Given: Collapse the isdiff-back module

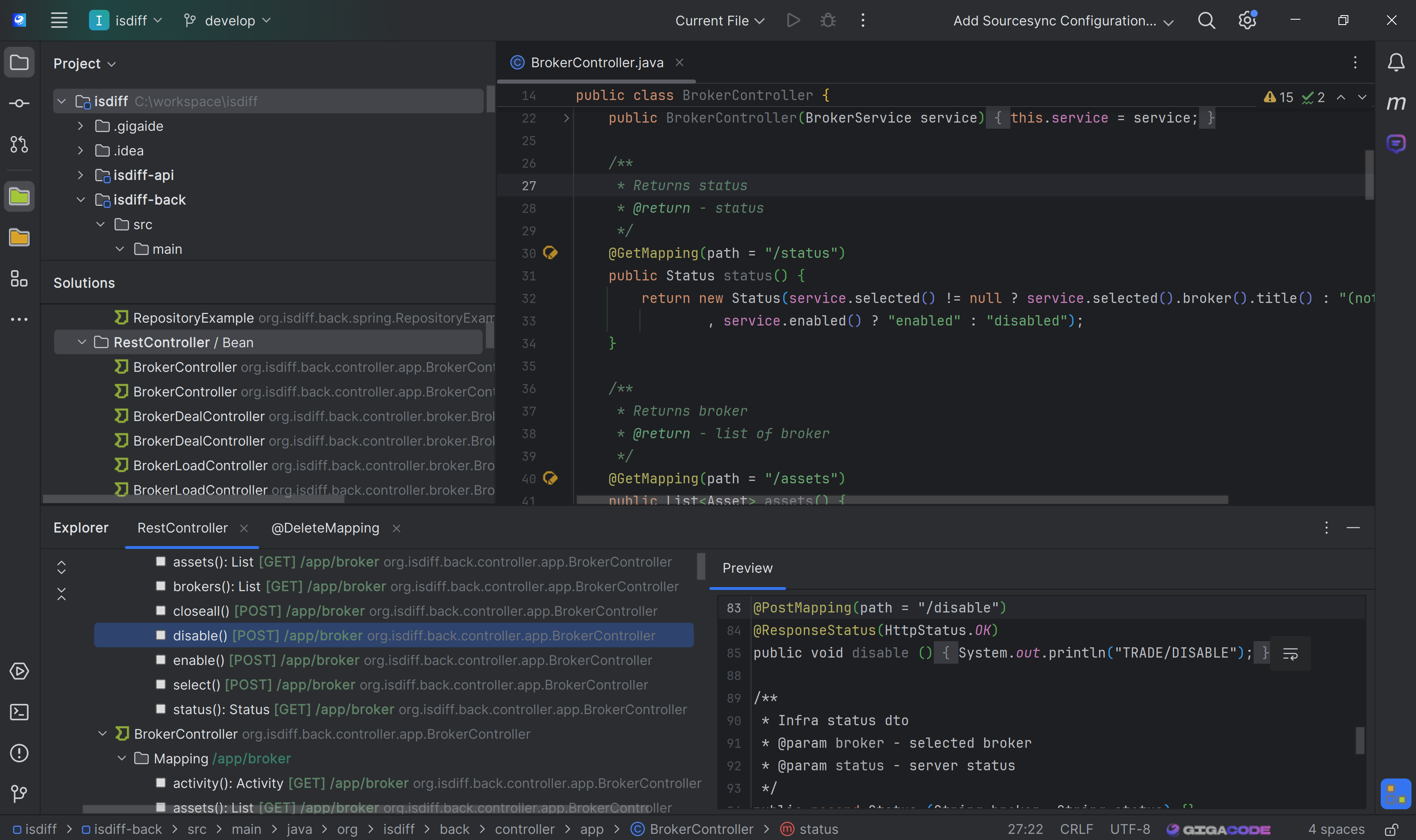Looking at the screenshot, I should click(80, 200).
